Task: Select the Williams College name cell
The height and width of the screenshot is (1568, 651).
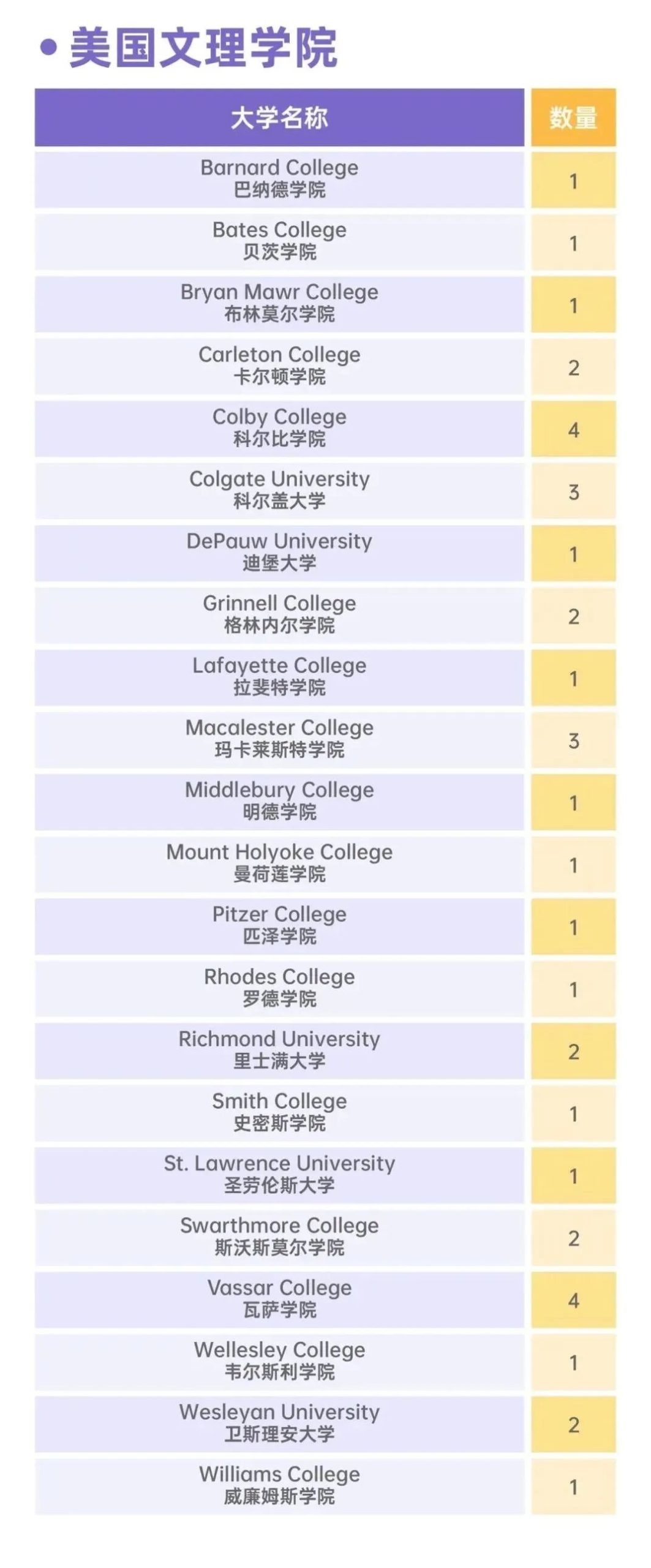Action: [279, 1485]
